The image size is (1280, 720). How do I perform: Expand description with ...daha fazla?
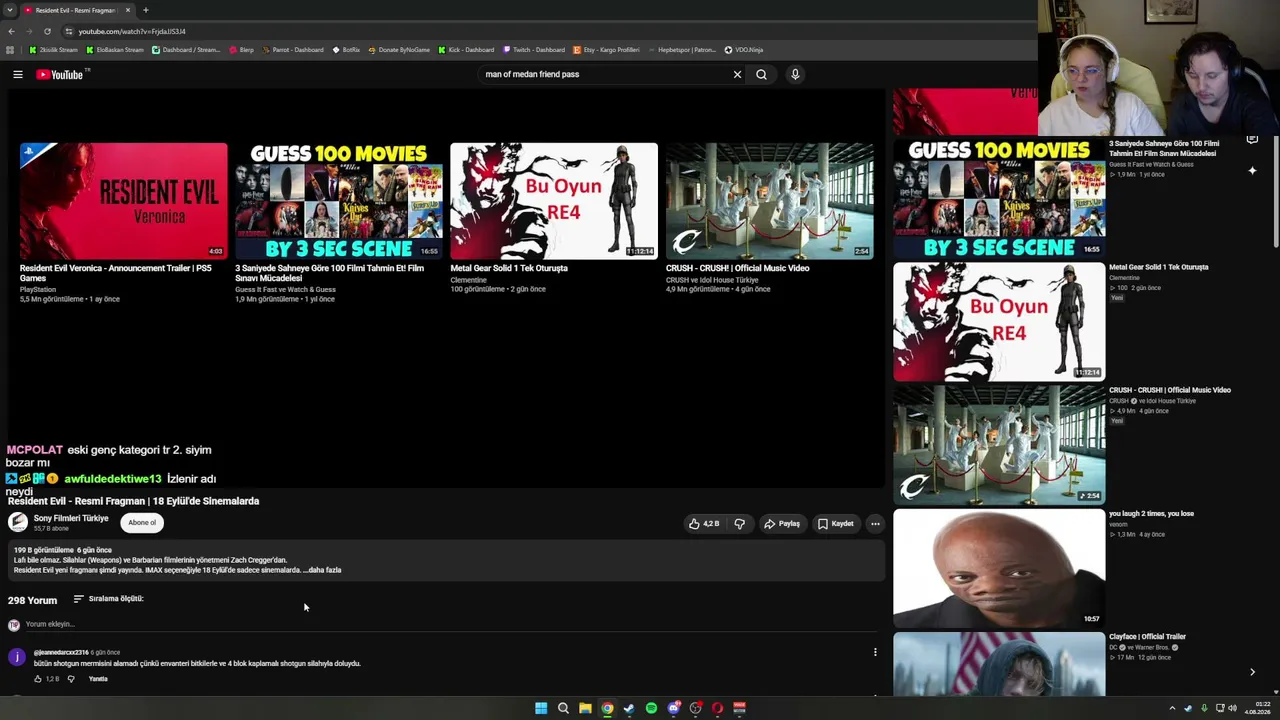tap(322, 570)
